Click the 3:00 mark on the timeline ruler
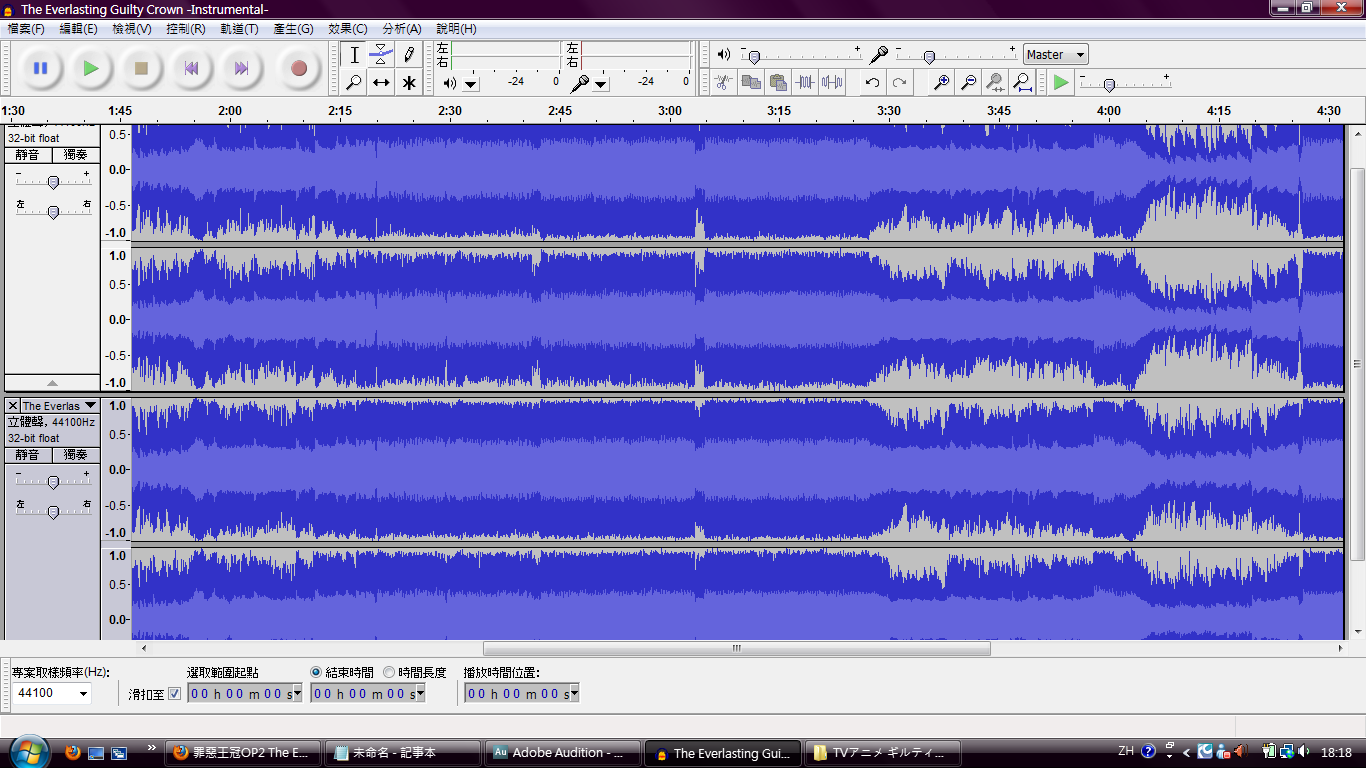 (x=670, y=111)
